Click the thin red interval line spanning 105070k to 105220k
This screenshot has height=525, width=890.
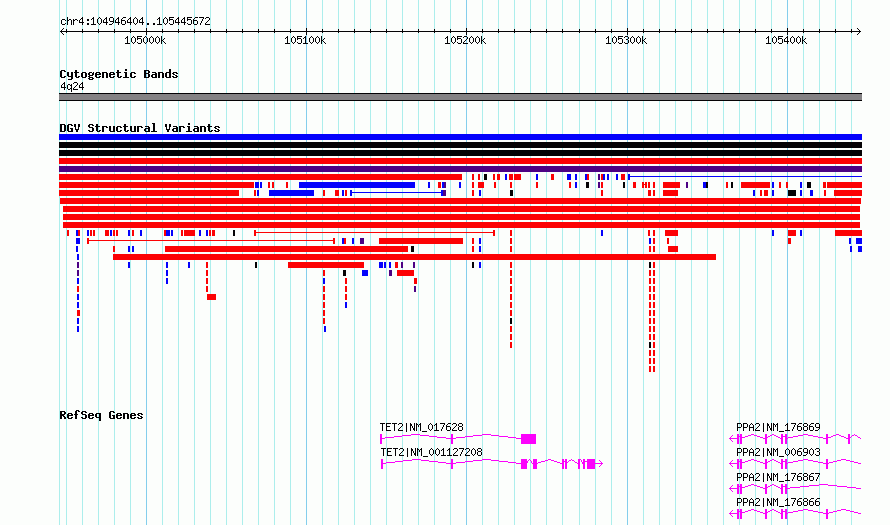(375, 233)
